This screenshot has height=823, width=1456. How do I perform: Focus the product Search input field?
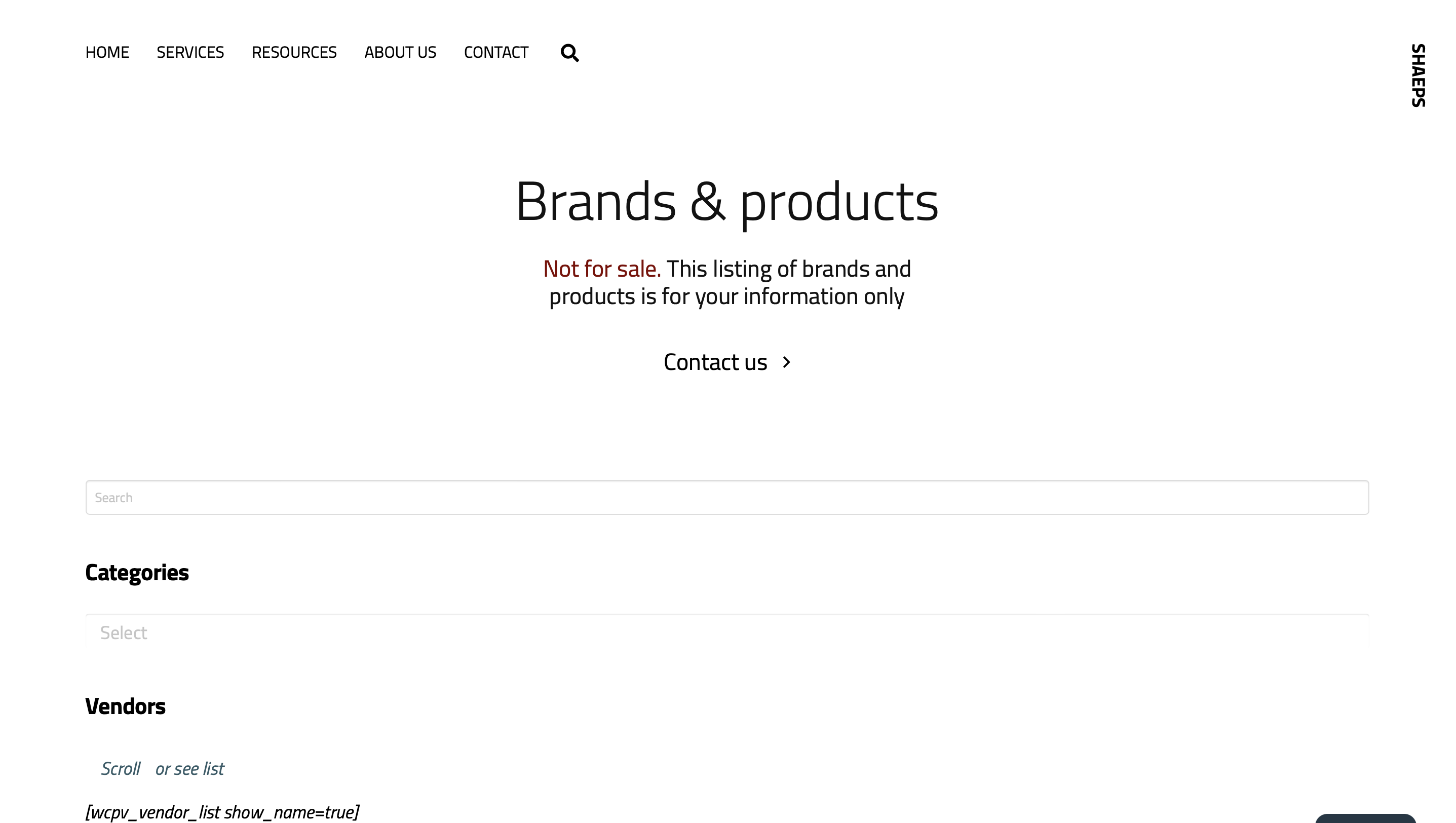(x=727, y=498)
